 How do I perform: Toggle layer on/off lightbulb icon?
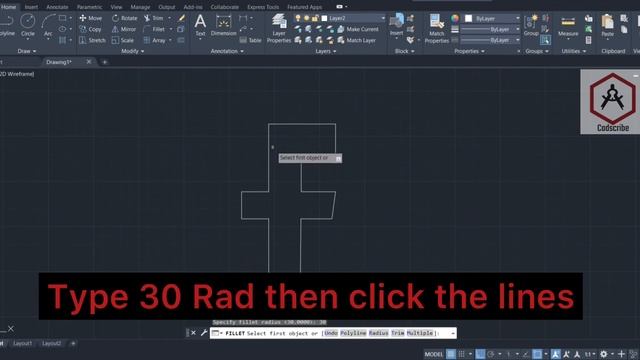coord(298,18)
